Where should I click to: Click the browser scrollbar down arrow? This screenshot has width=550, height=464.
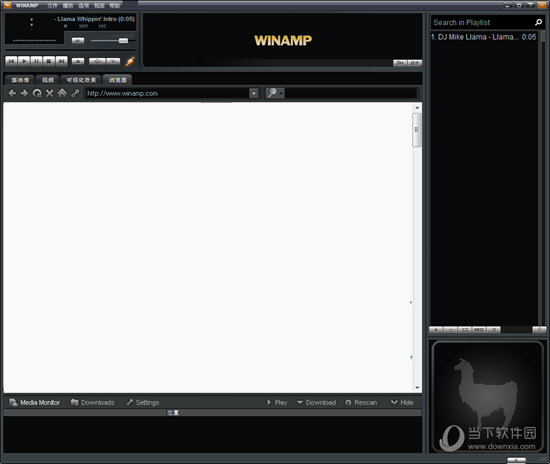click(x=417, y=388)
